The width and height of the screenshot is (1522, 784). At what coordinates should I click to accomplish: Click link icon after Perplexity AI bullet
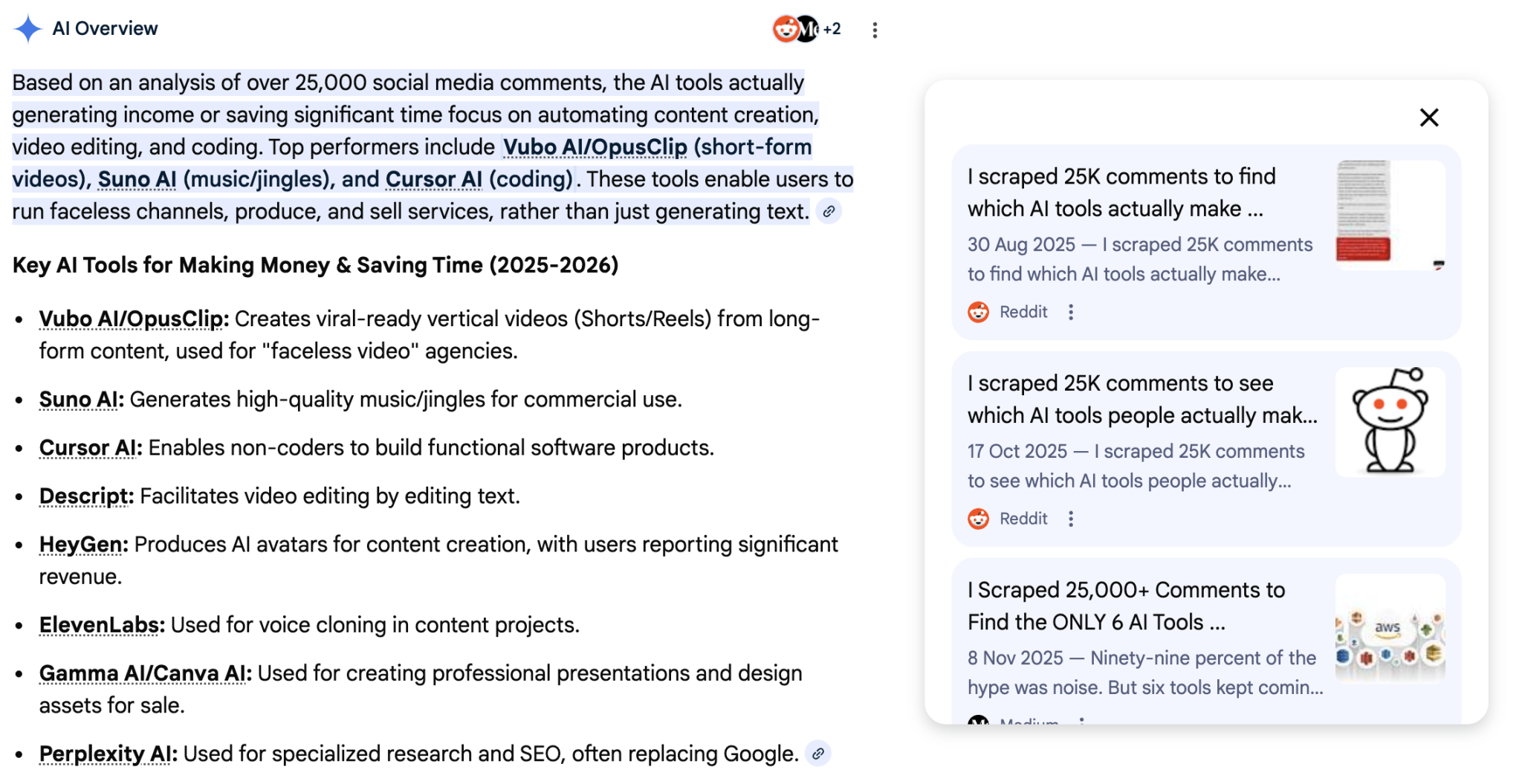coord(817,754)
